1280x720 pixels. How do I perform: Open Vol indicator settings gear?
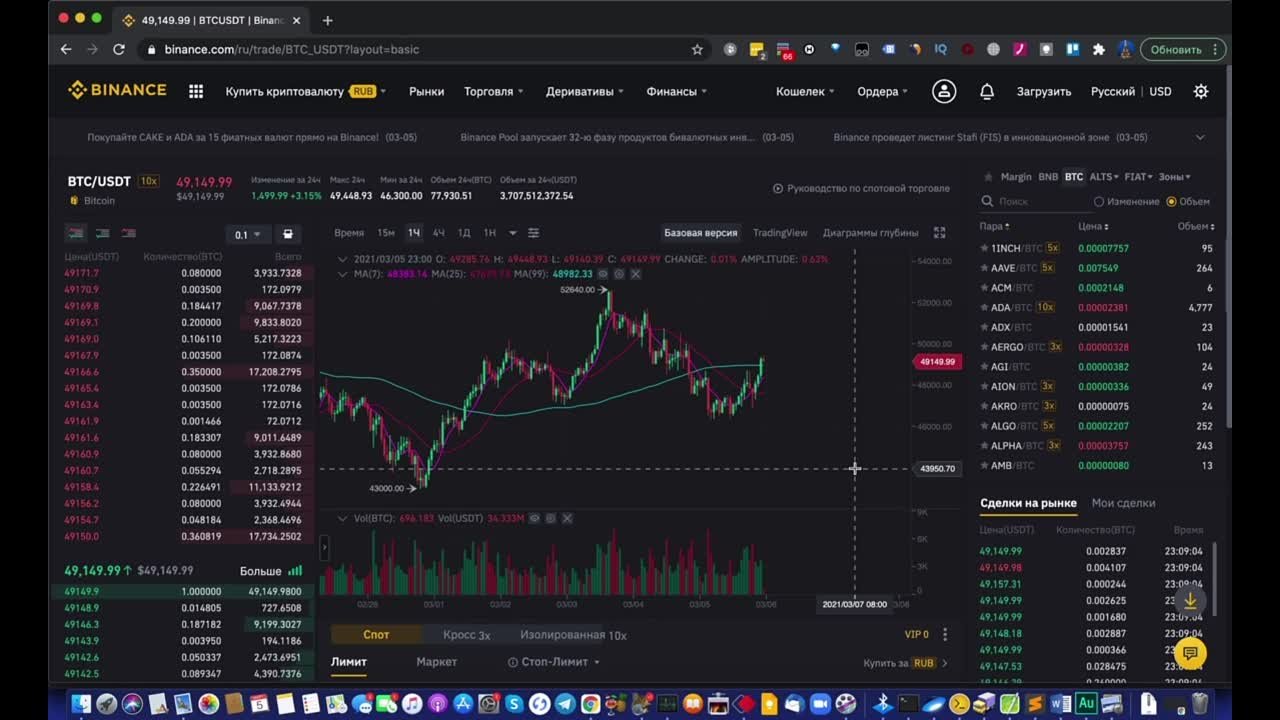[551, 518]
